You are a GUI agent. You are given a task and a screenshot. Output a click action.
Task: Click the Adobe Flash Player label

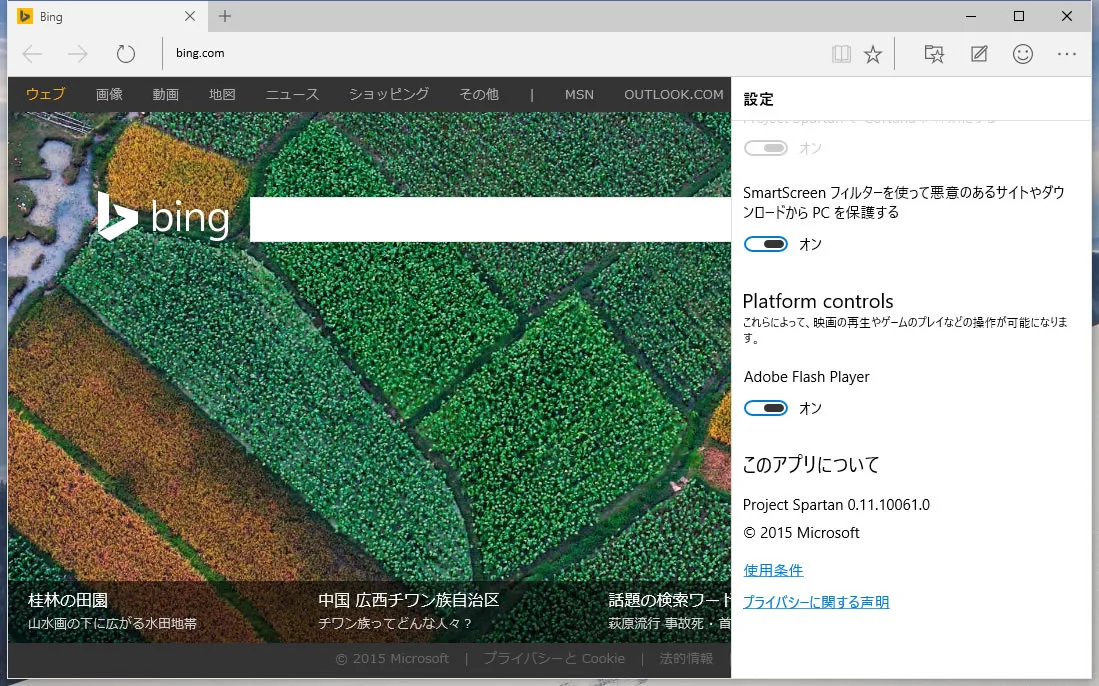(806, 377)
